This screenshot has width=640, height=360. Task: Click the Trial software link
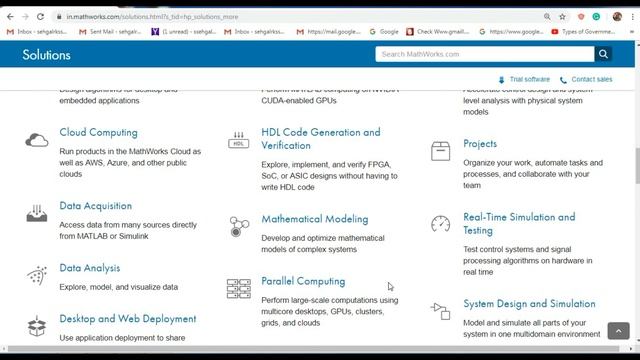click(529, 79)
